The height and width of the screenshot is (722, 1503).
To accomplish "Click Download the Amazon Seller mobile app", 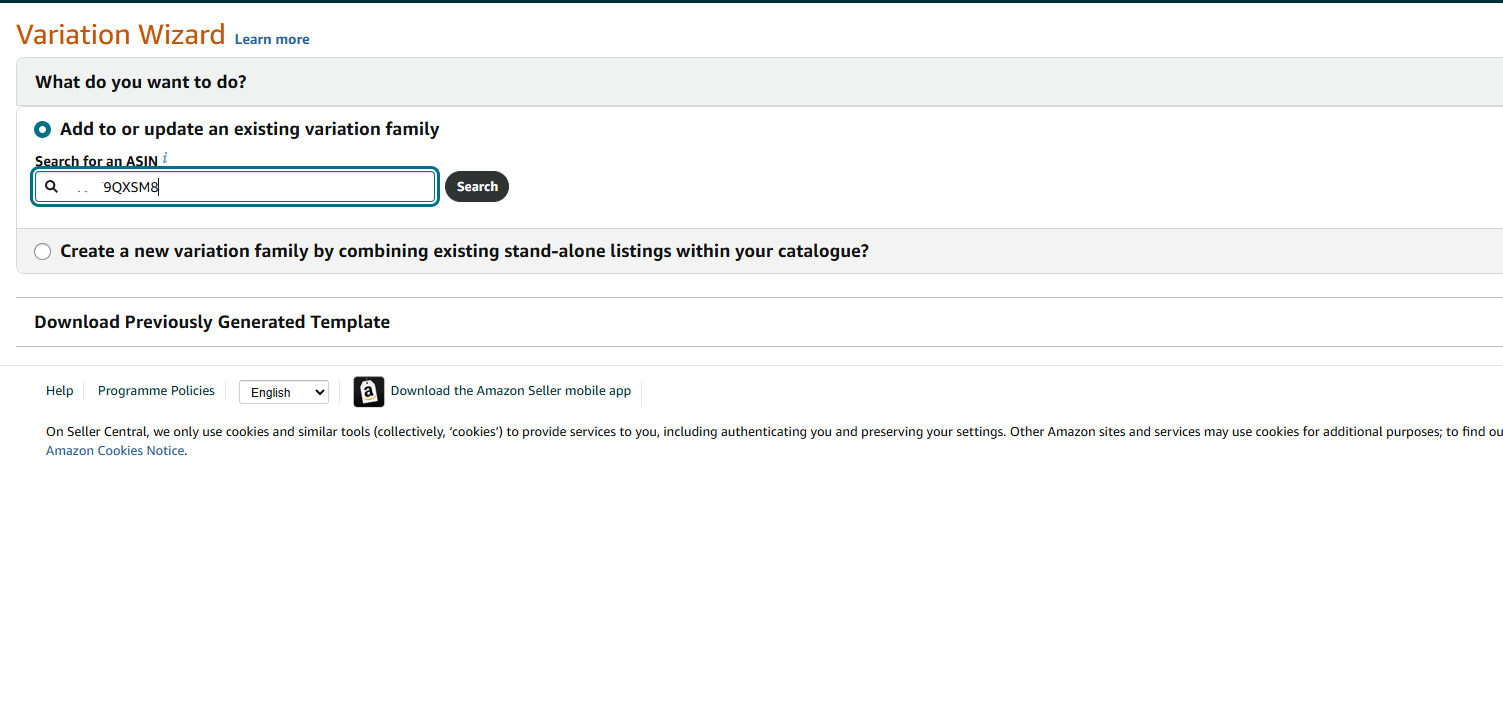I will [x=511, y=391].
